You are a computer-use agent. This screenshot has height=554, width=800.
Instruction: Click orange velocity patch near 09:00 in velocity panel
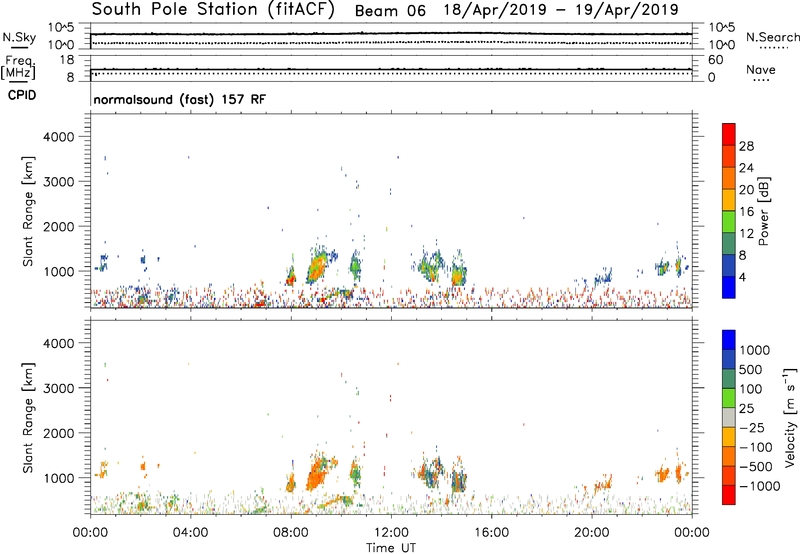point(317,473)
